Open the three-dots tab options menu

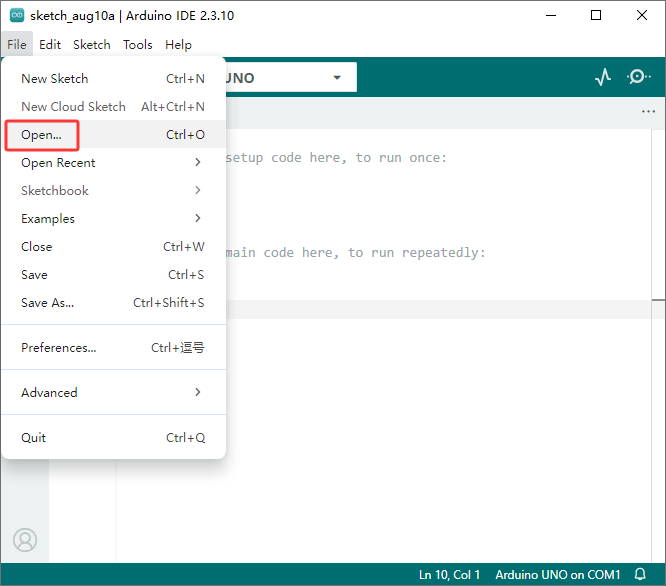coord(648,112)
